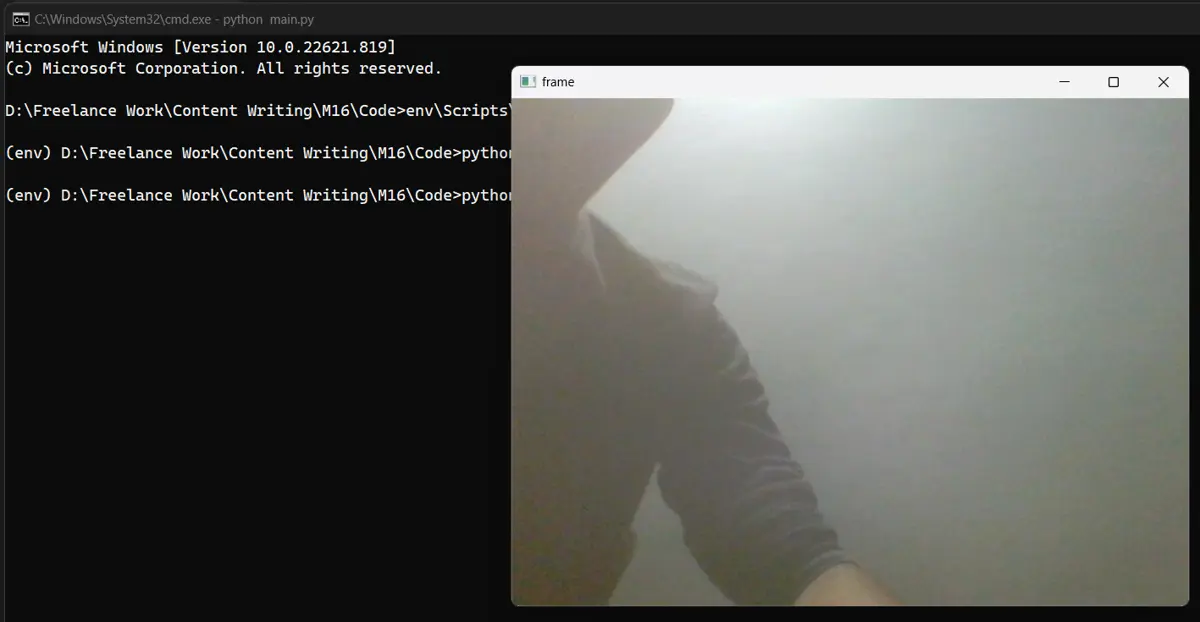Viewport: 1200px width, 622px height.
Task: Close the frame webcam window
Action: tap(1163, 82)
